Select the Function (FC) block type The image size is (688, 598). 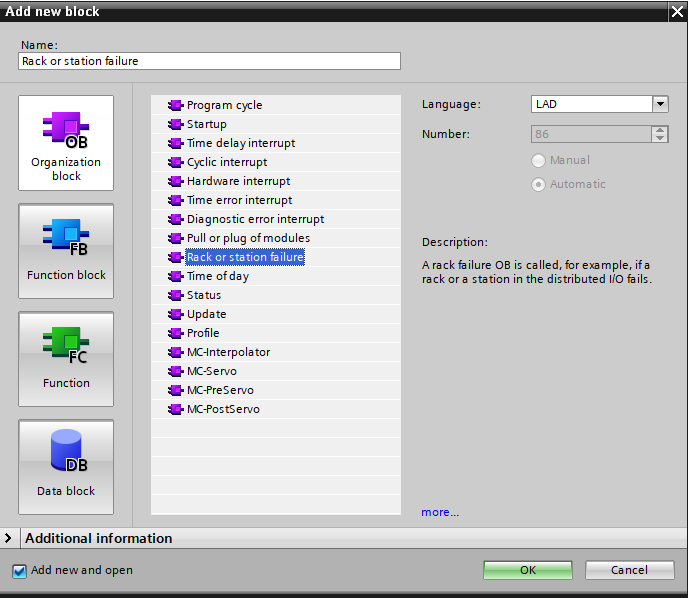point(66,359)
